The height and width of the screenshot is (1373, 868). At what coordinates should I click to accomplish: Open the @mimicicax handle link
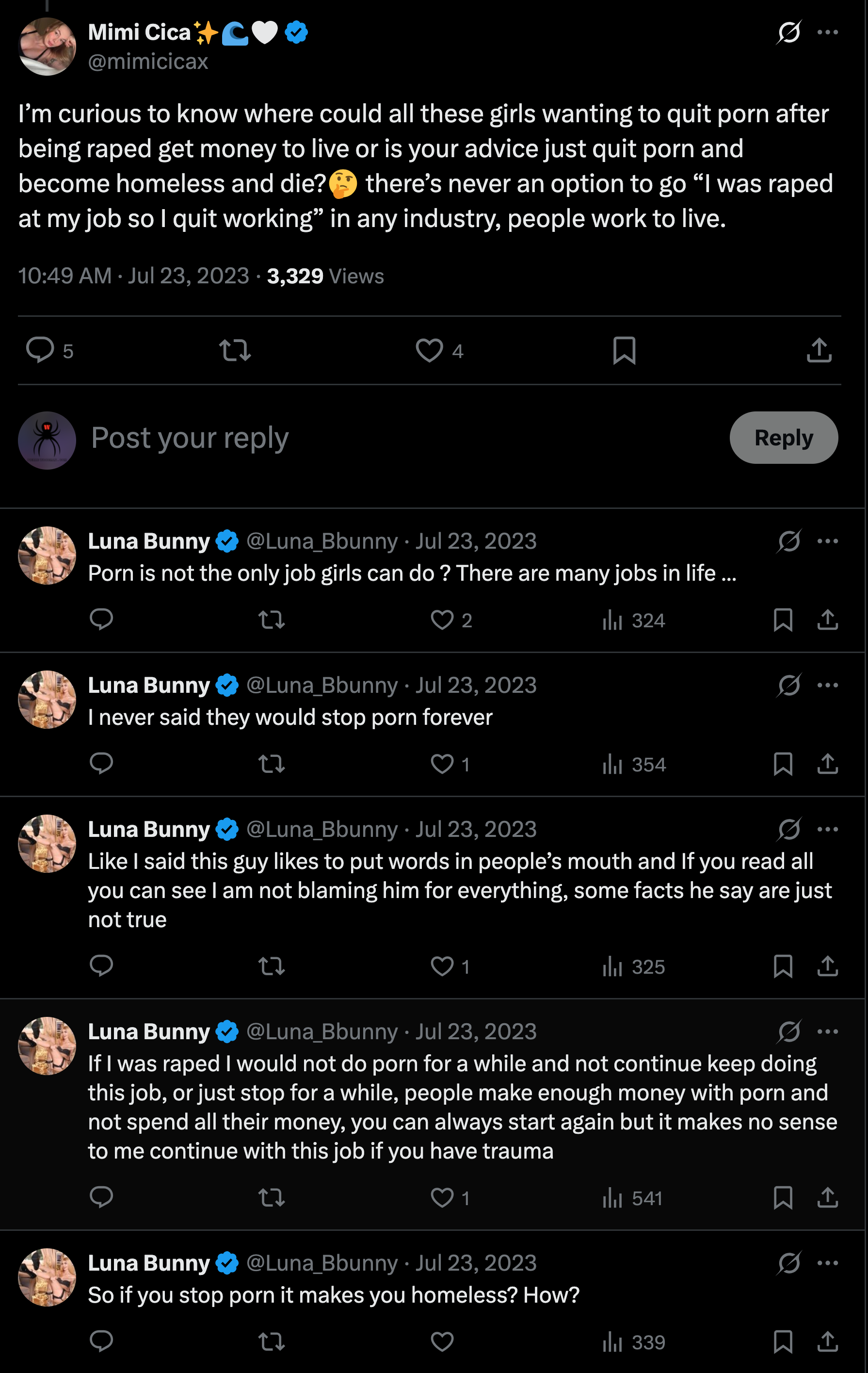148,62
